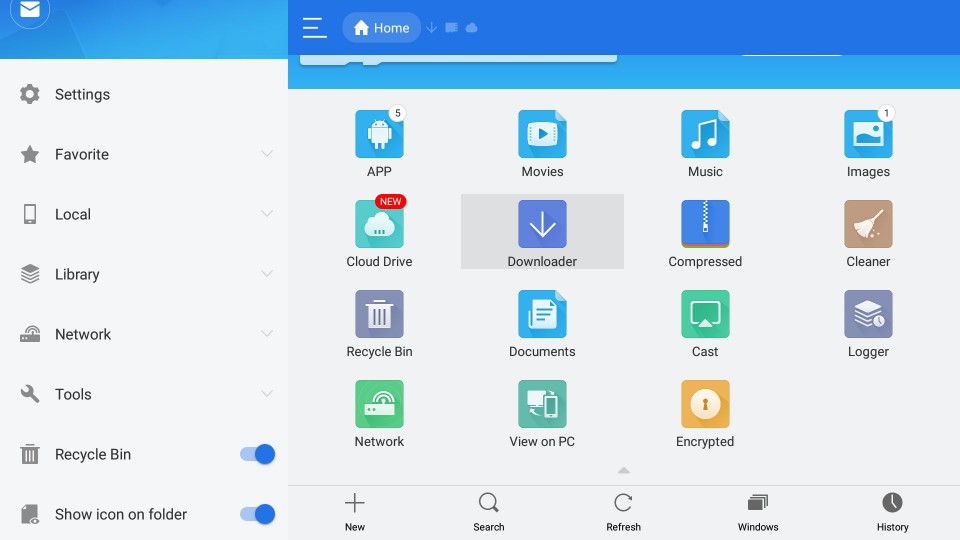Screen dimensions: 960x540
Task: Open the Encrypted files tool
Action: pos(705,404)
